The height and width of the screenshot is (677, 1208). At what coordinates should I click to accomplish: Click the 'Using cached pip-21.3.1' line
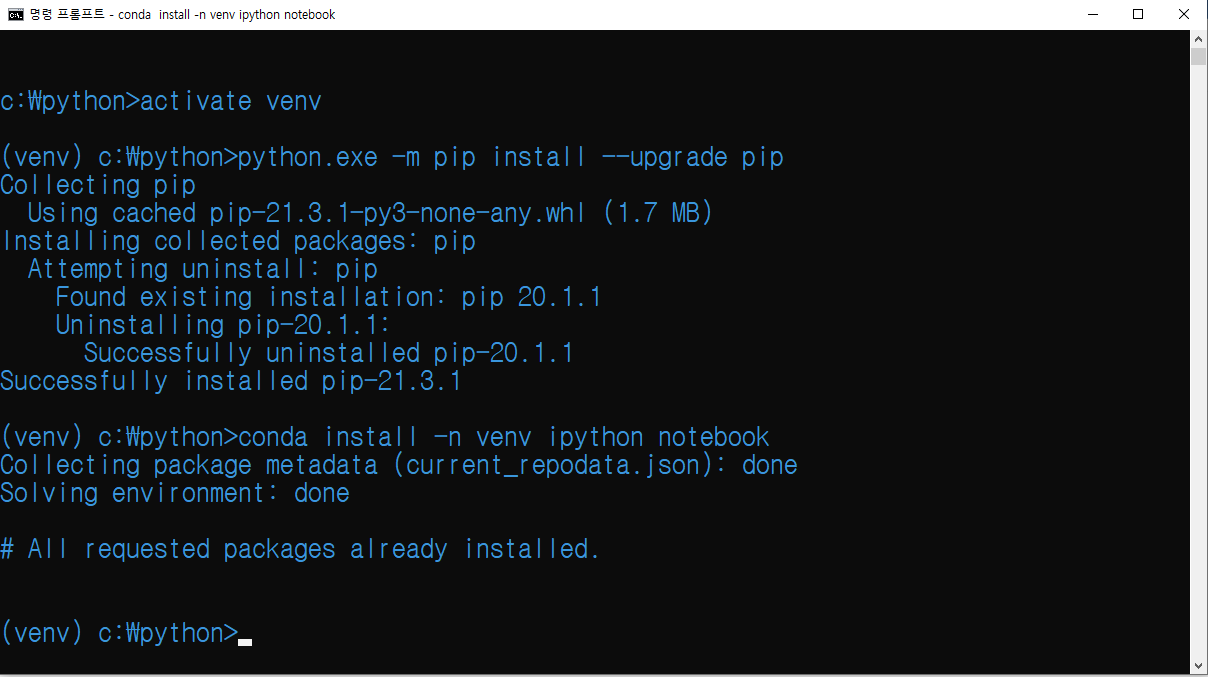pos(370,213)
